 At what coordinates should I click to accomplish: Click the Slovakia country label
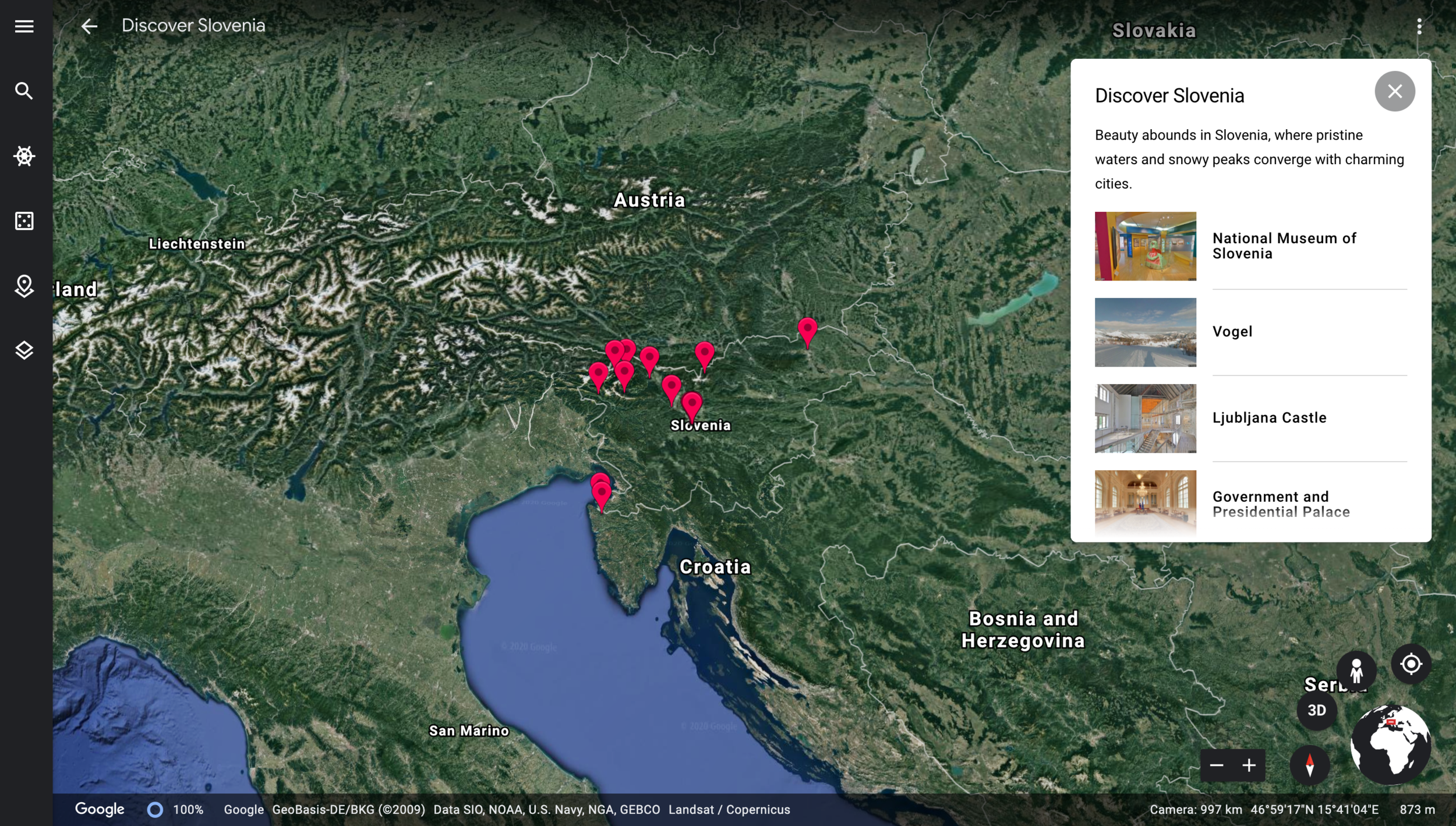[x=1154, y=30]
